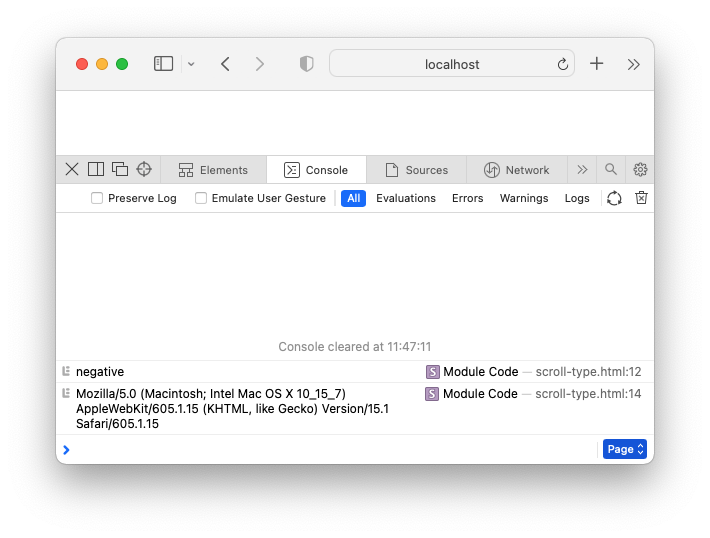Screen dimensions: 710x538
Task: Click log icon beside Mozilla user agent message
Action: coord(66,393)
